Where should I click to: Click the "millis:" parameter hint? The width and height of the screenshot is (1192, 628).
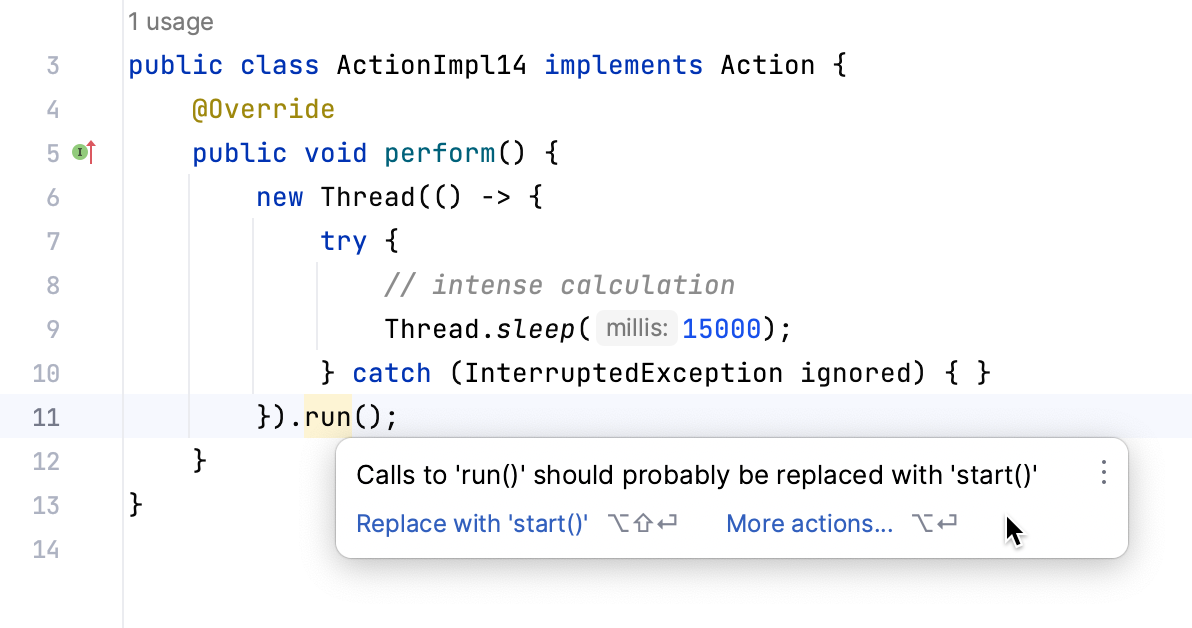[x=636, y=328]
